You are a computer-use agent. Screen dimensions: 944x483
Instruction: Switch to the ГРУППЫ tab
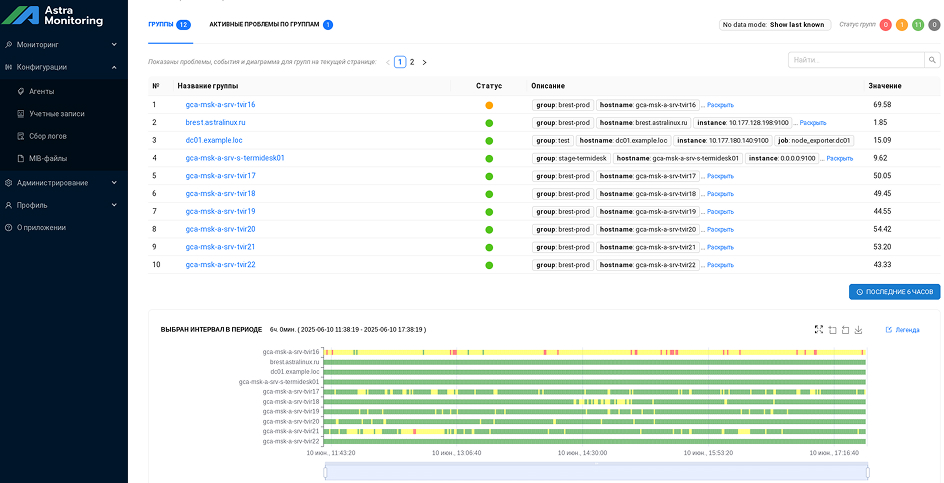pos(170,25)
